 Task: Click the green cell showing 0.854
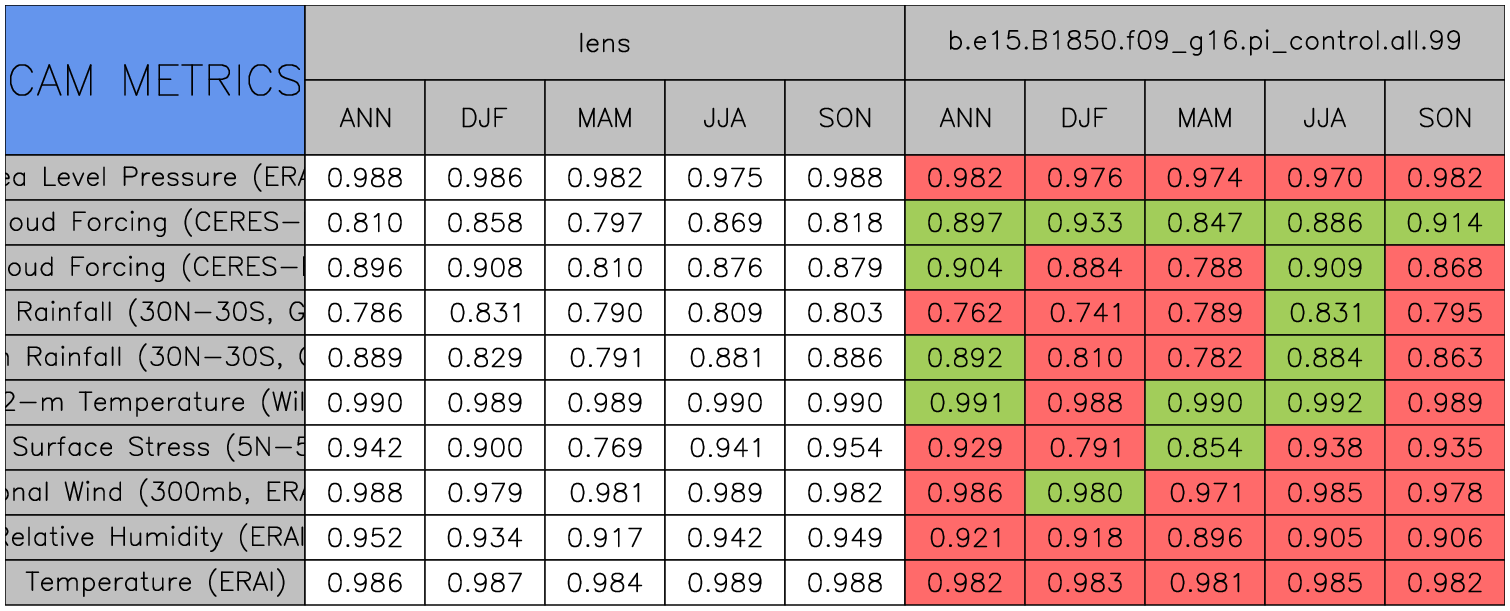(x=1204, y=448)
